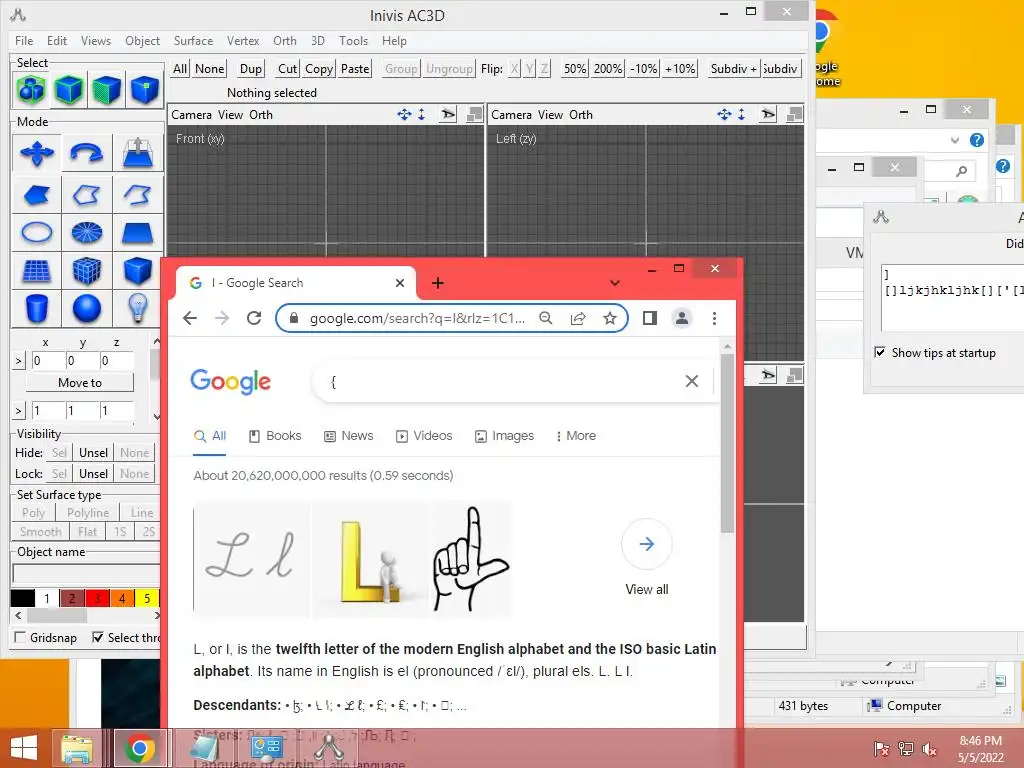Select Vertex select mode cube icon
Image resolution: width=1024 pixels, height=768 pixels.
[144, 89]
